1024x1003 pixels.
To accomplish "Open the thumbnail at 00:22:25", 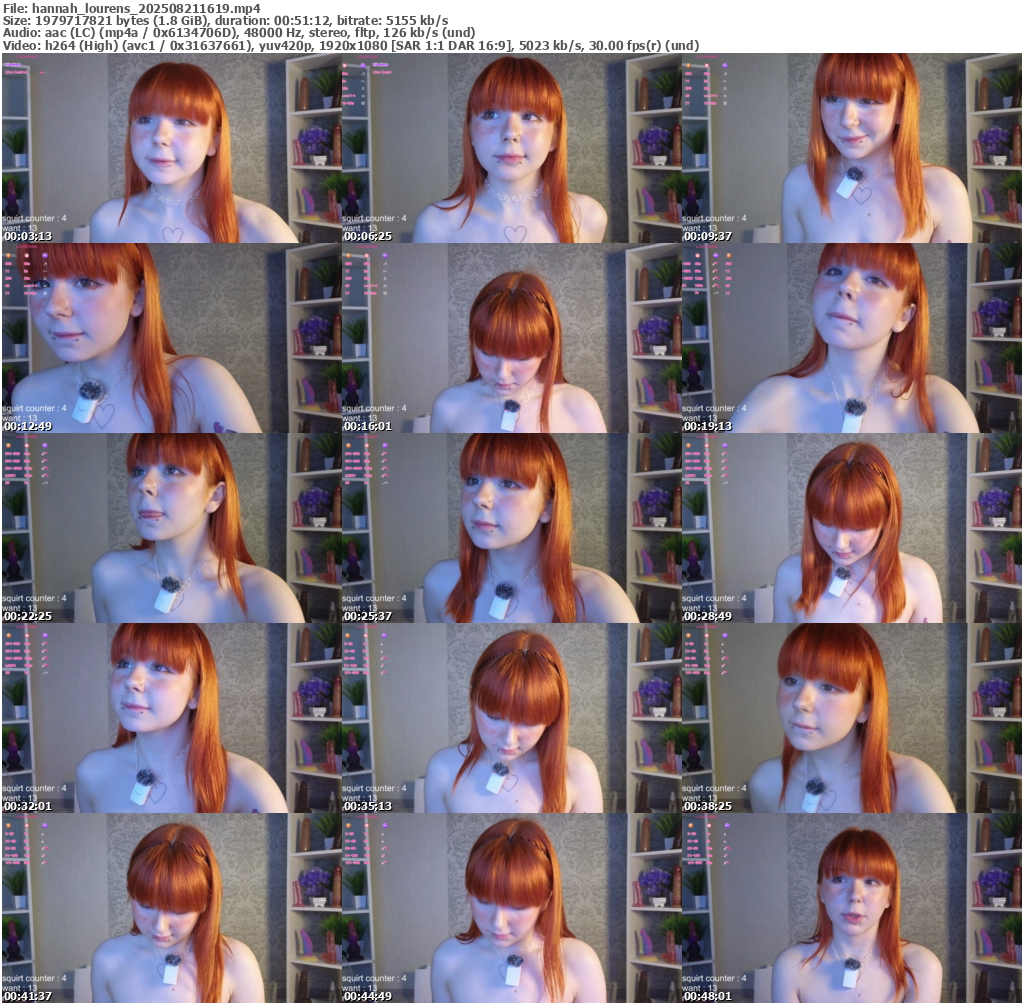I will 171,528.
